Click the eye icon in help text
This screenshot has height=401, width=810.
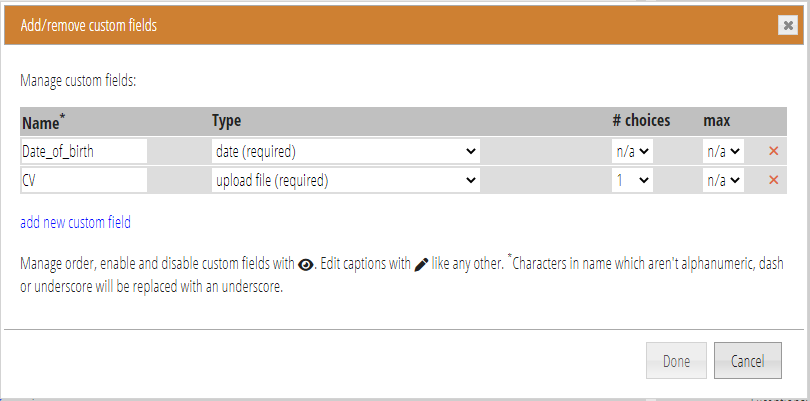tap(305, 265)
